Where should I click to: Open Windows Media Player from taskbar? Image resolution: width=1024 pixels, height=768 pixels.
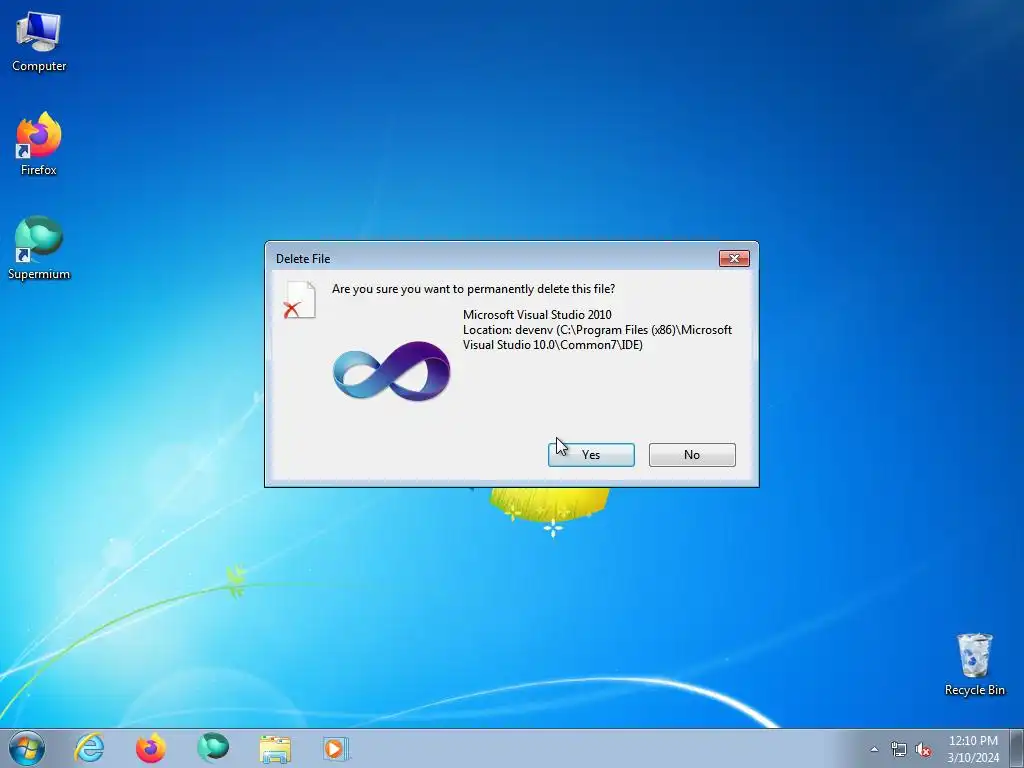[x=336, y=748]
